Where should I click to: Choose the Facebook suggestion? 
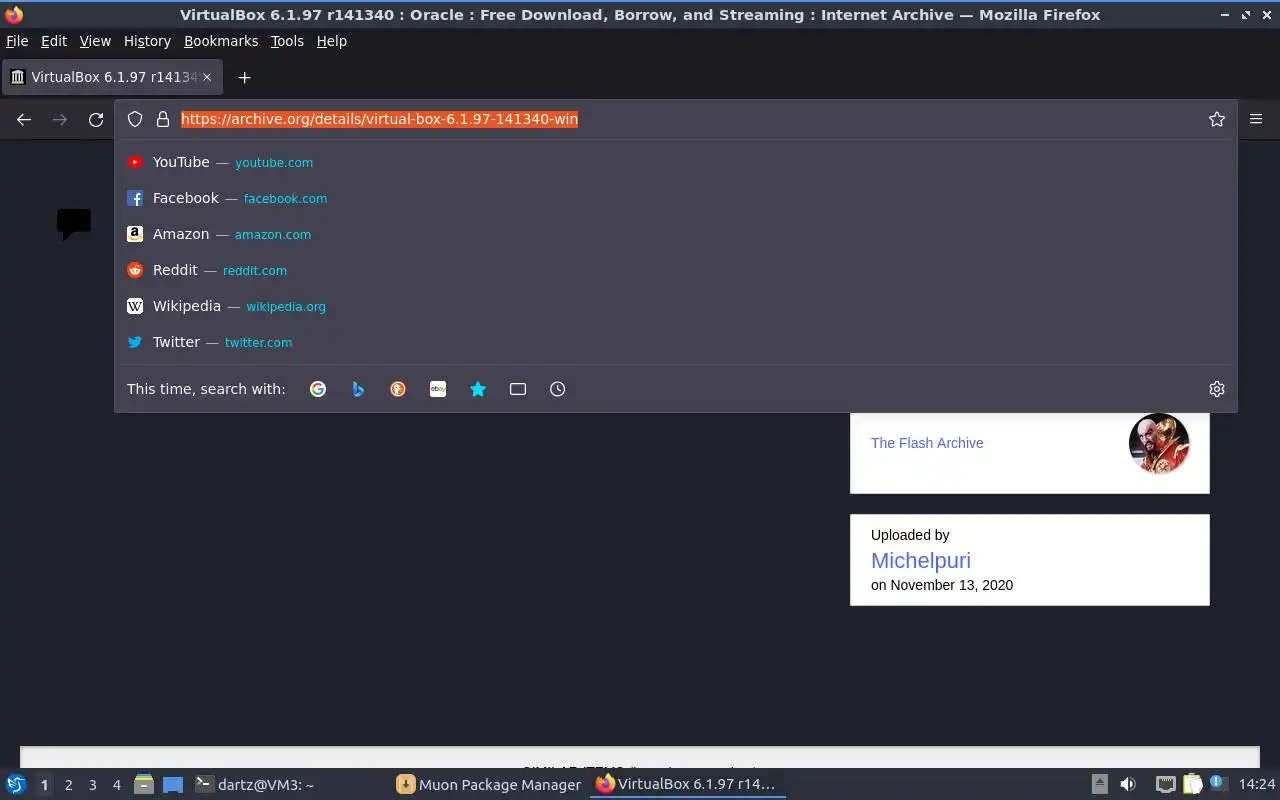click(x=676, y=198)
